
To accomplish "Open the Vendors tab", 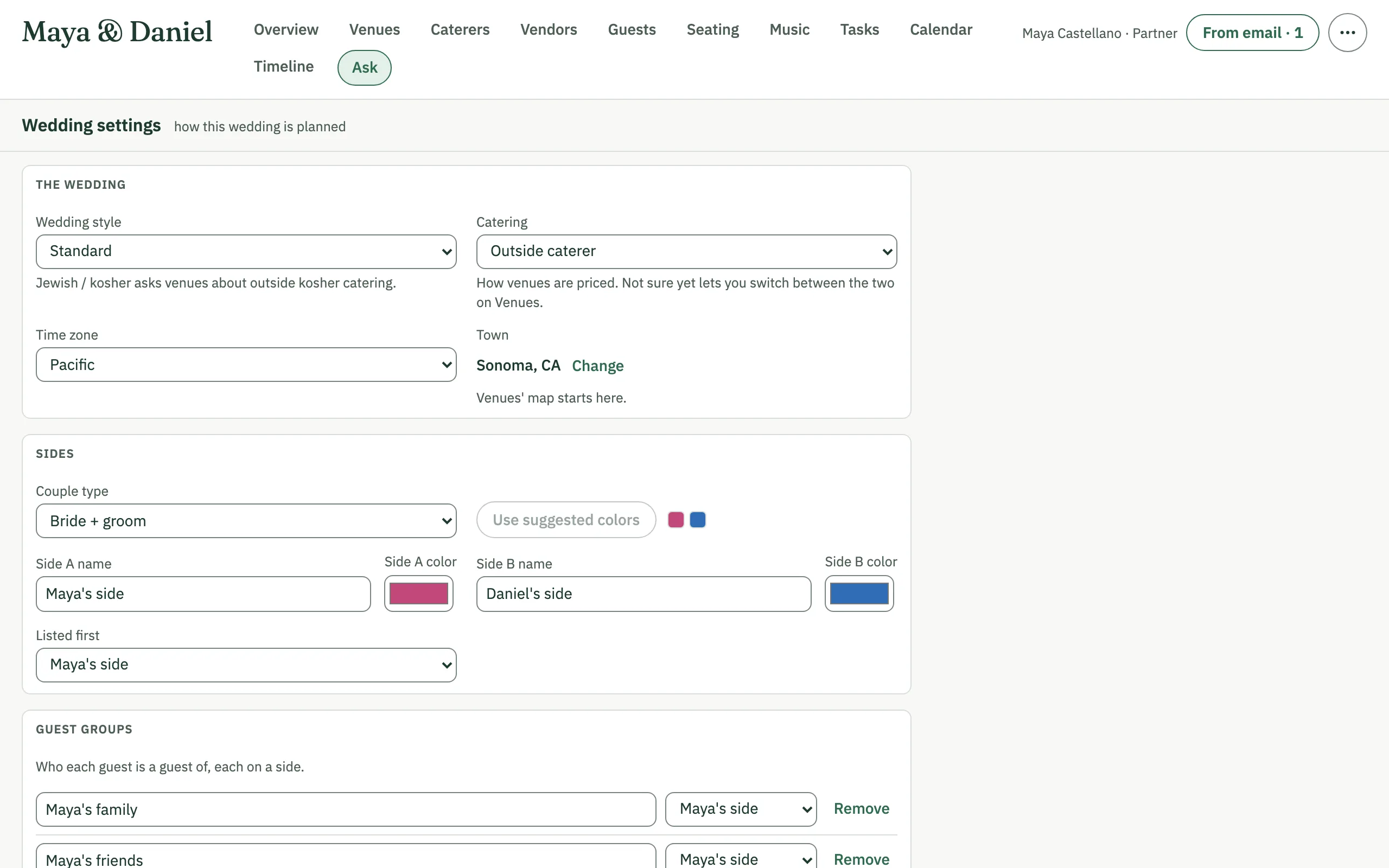I will click(x=548, y=30).
